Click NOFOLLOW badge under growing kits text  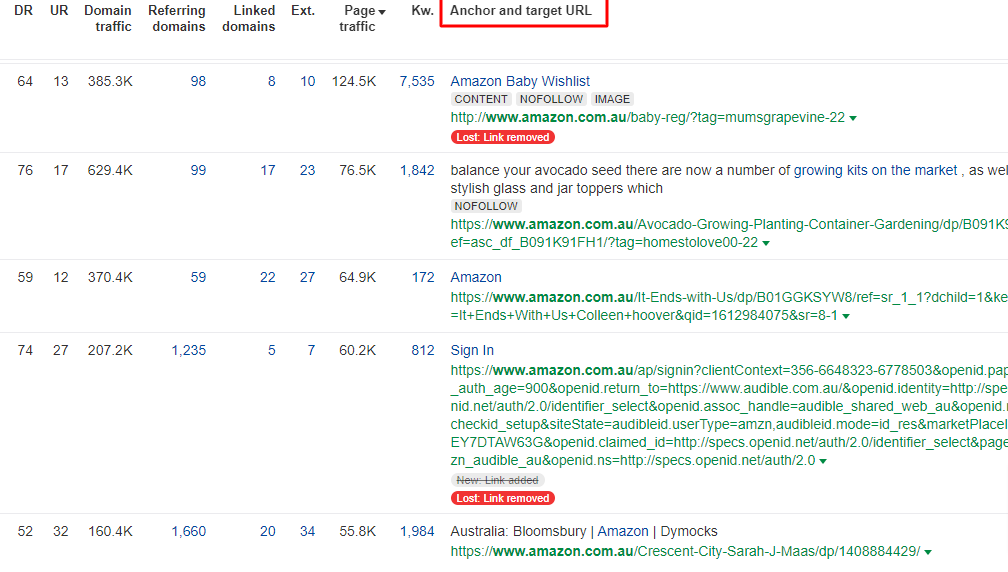click(x=486, y=206)
